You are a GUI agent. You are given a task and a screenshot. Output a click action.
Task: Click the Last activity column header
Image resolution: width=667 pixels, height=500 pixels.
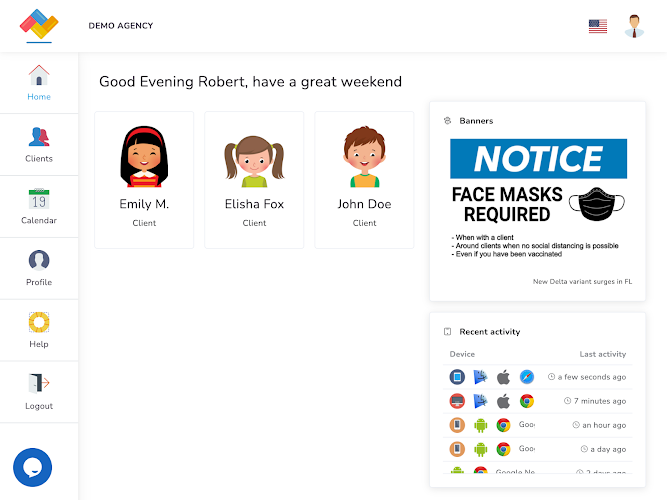[603, 354]
